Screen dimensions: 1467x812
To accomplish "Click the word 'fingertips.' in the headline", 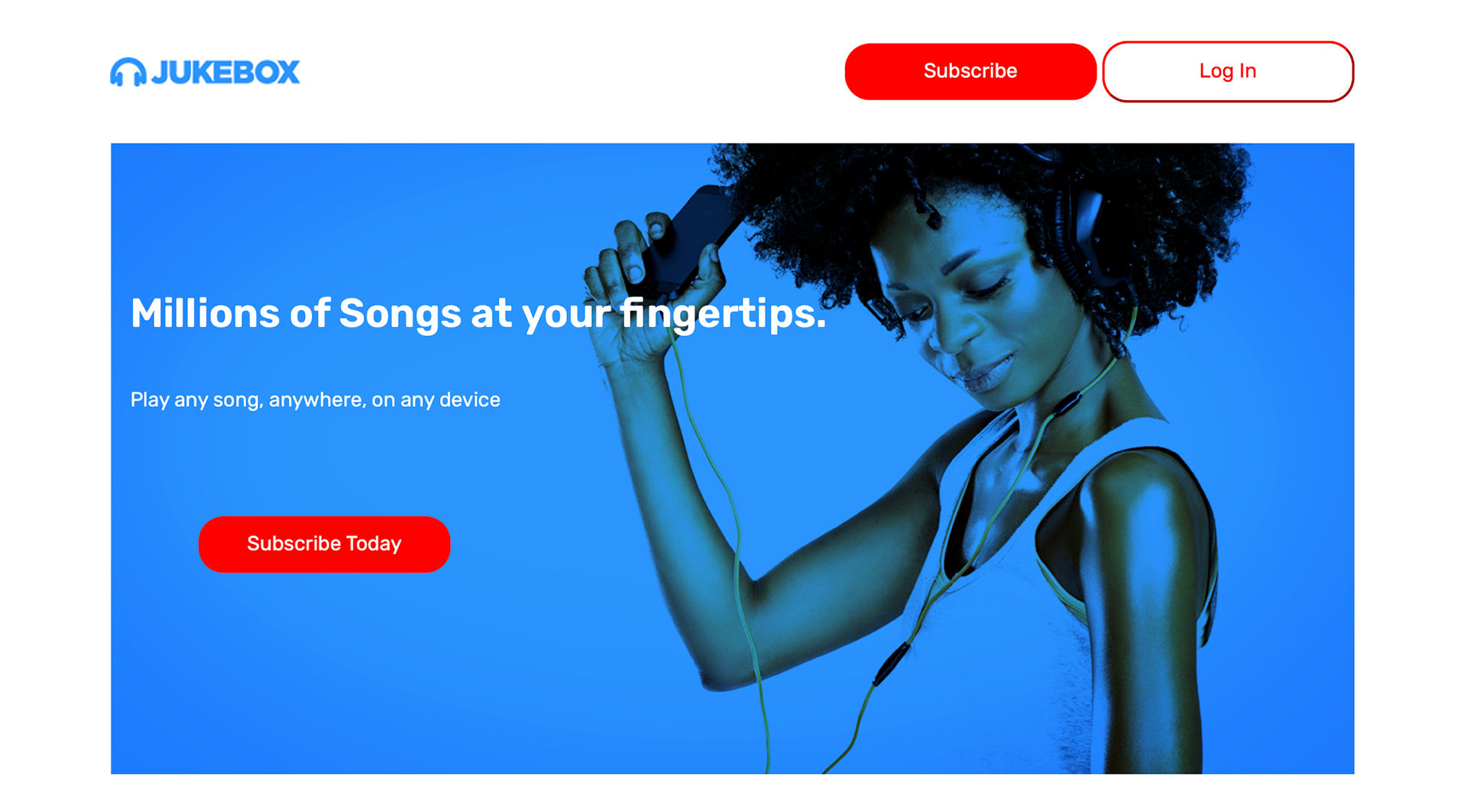I will [x=723, y=313].
